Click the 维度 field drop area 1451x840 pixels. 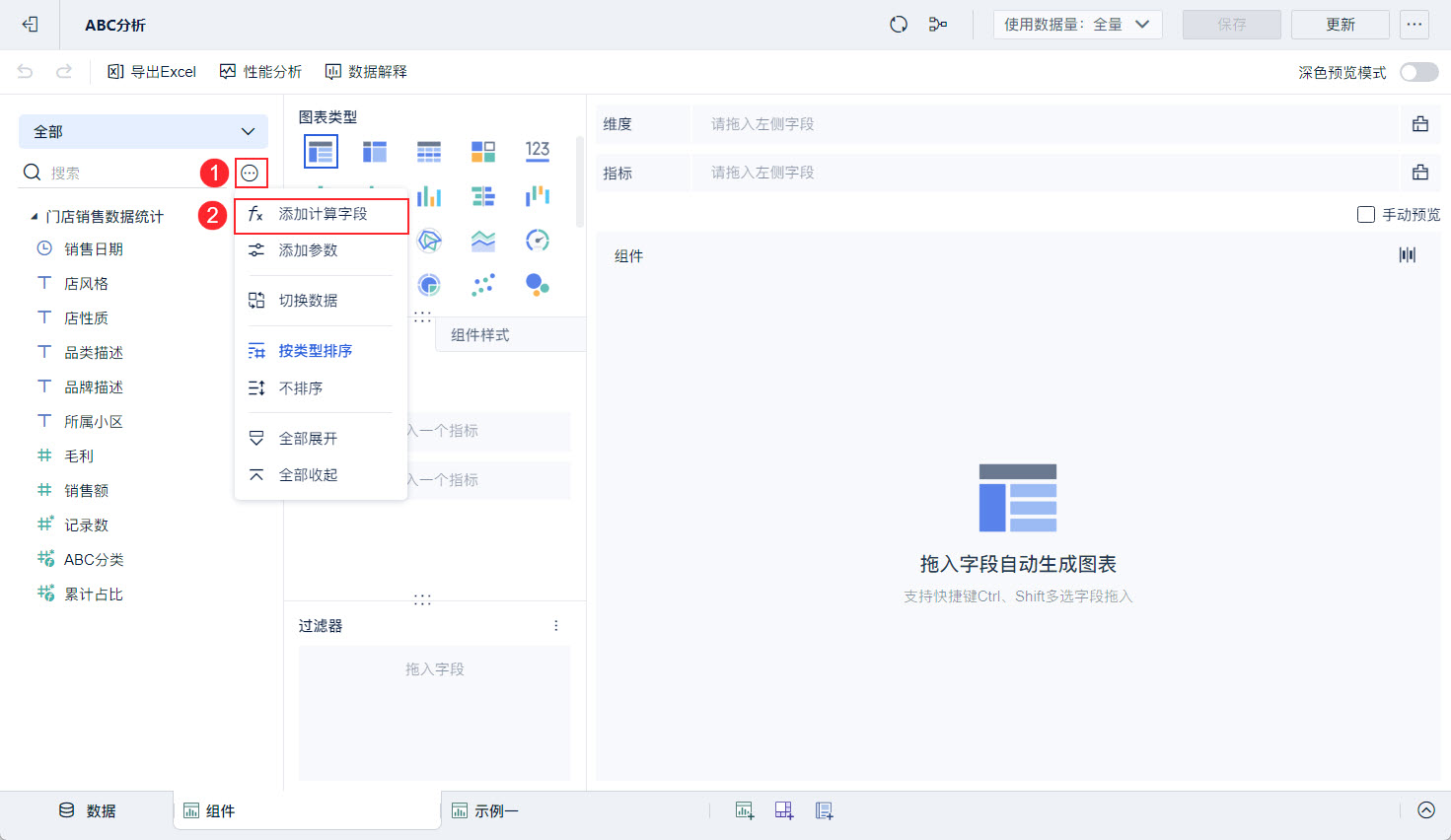pos(1046,124)
